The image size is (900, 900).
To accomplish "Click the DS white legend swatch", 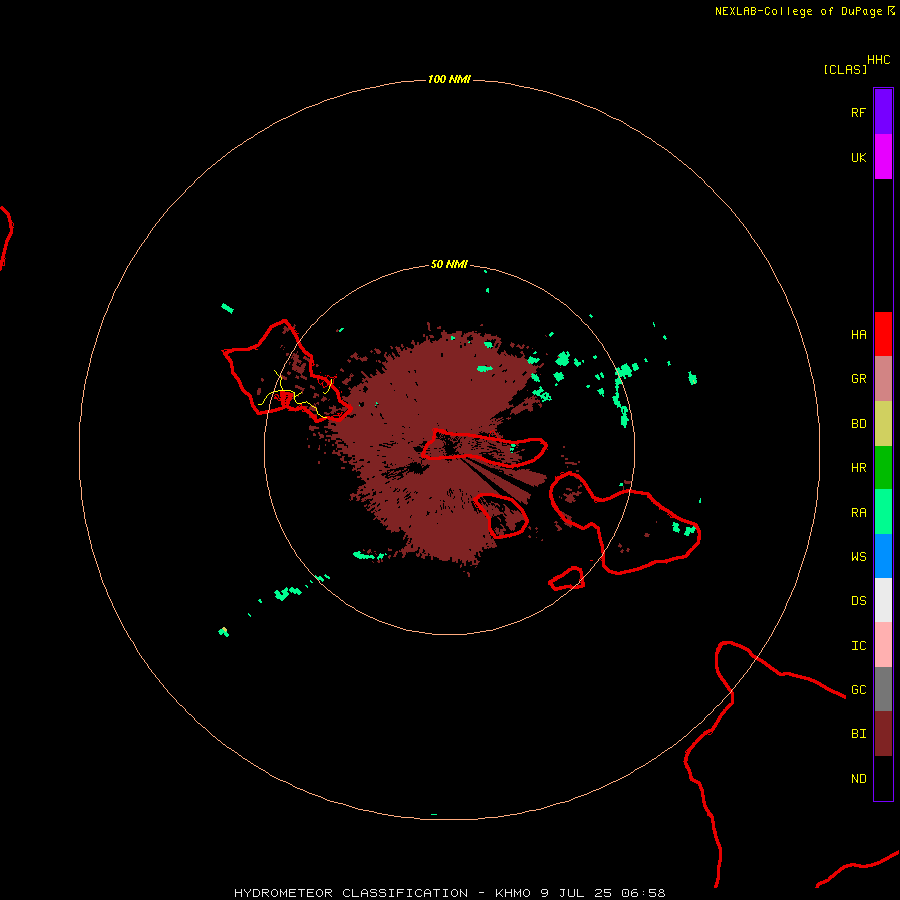I will [883, 600].
